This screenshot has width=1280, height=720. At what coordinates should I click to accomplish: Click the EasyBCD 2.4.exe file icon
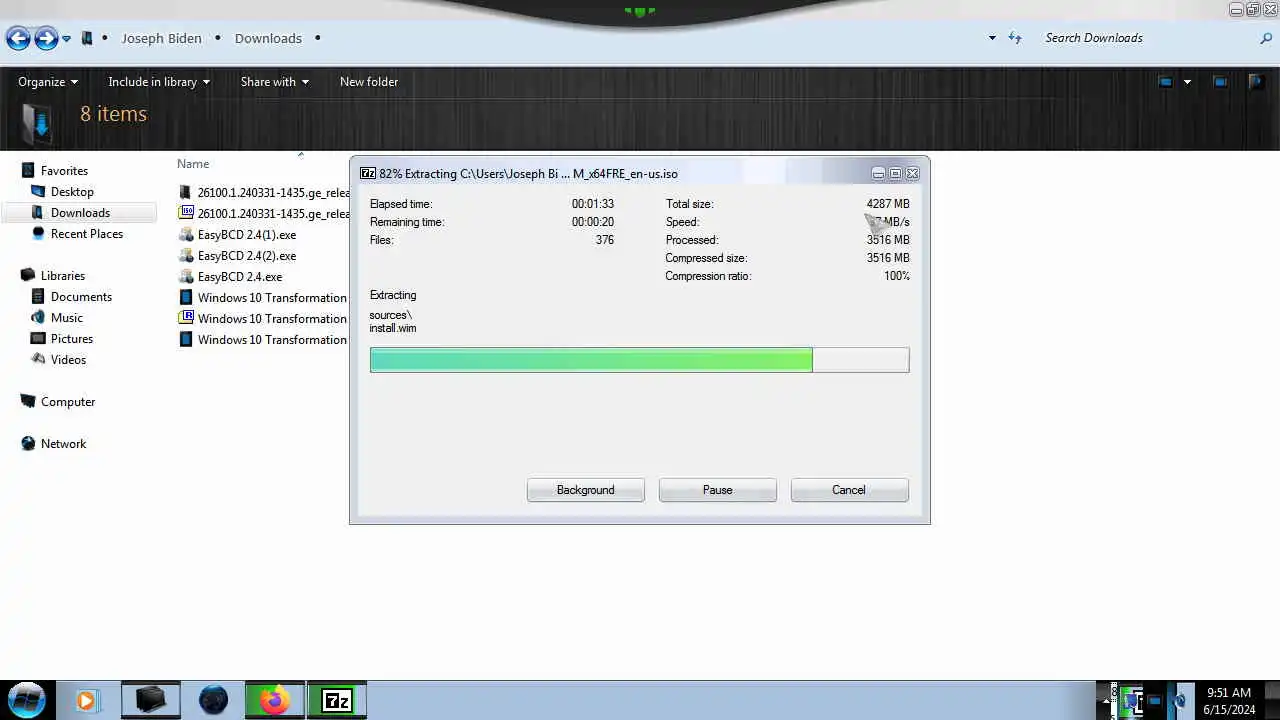pos(185,277)
